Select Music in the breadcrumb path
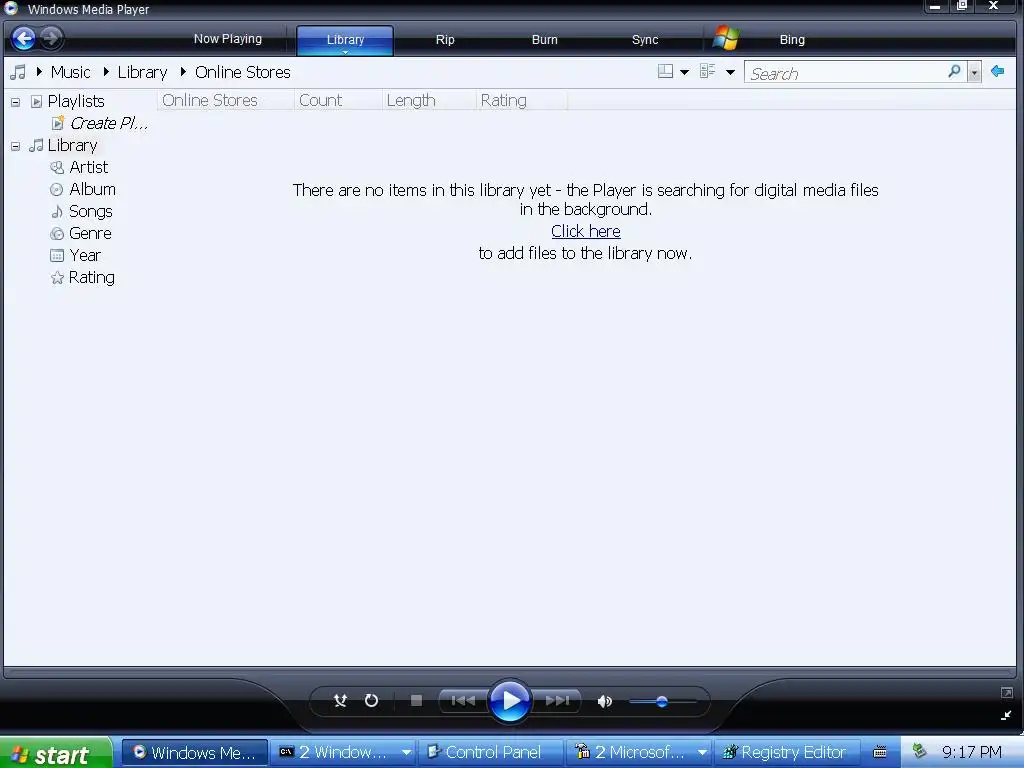Screen dimensions: 1024x768 point(71,72)
